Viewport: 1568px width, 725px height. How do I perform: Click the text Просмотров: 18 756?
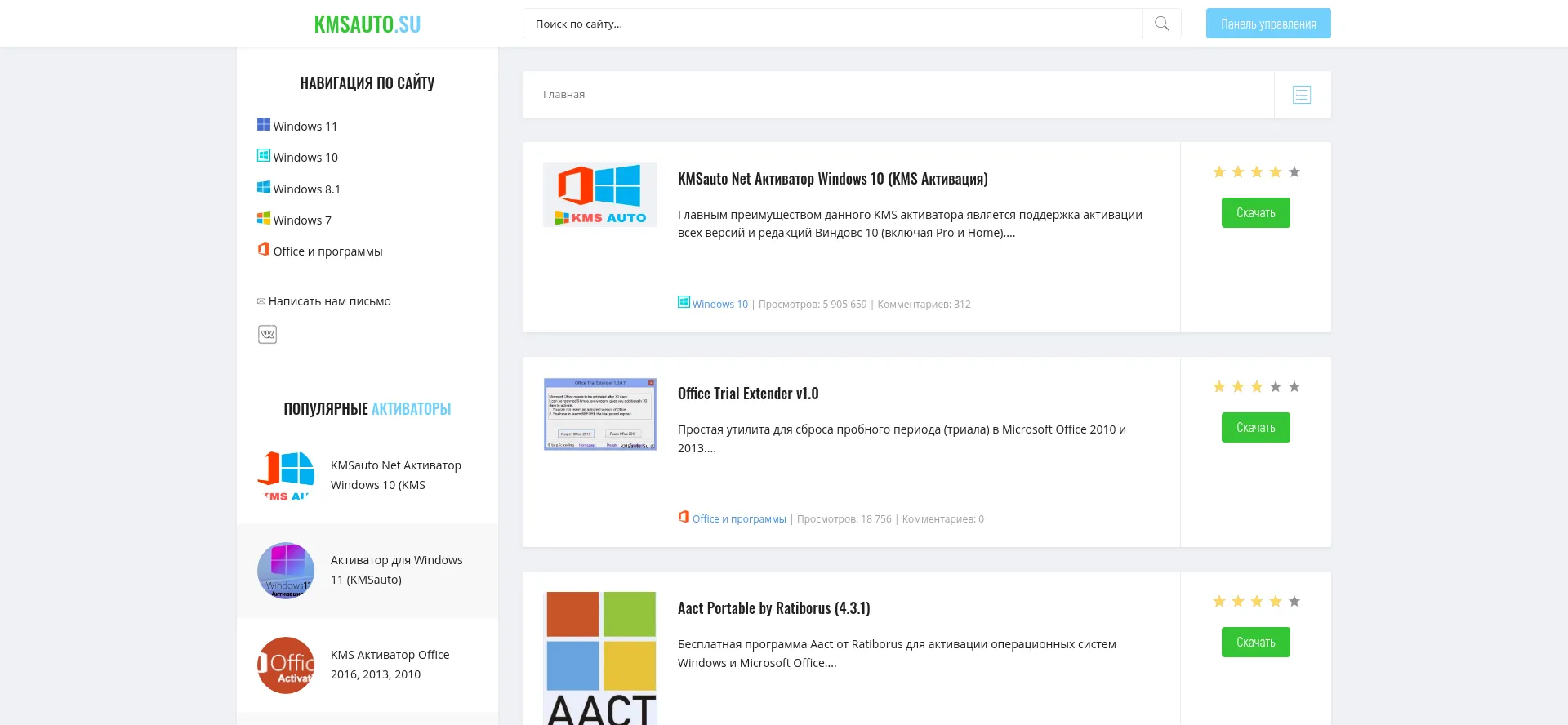point(844,519)
